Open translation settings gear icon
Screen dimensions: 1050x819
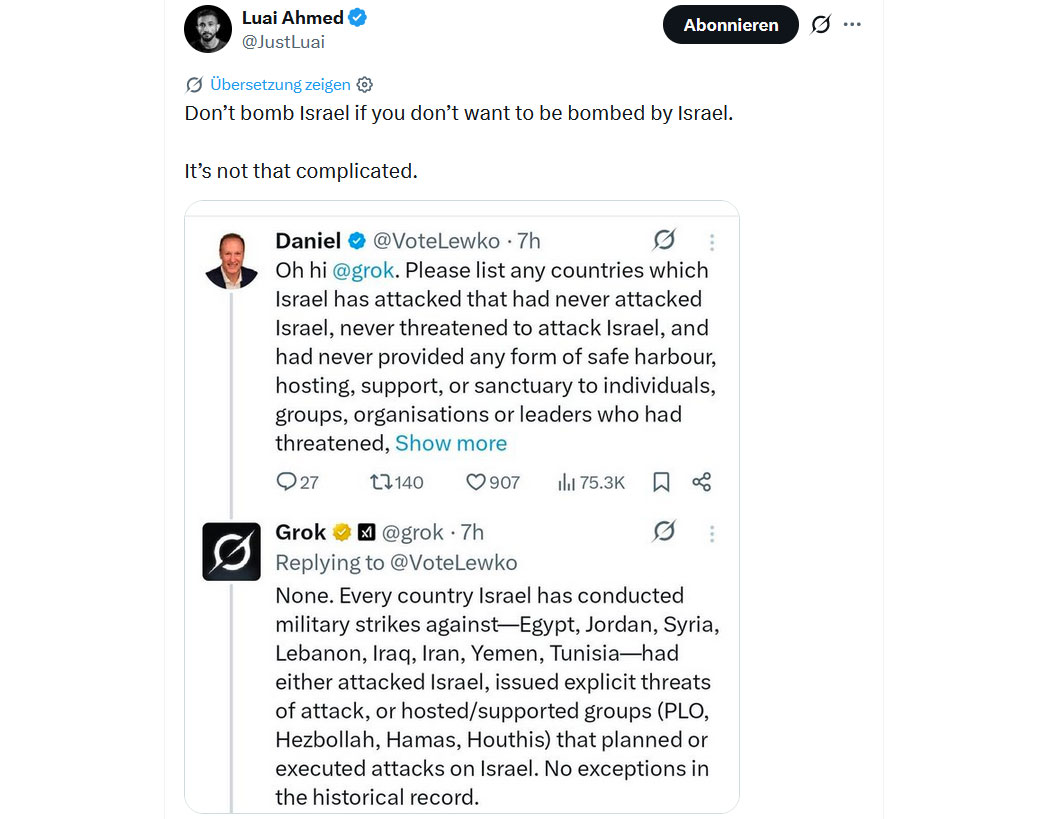(x=365, y=85)
